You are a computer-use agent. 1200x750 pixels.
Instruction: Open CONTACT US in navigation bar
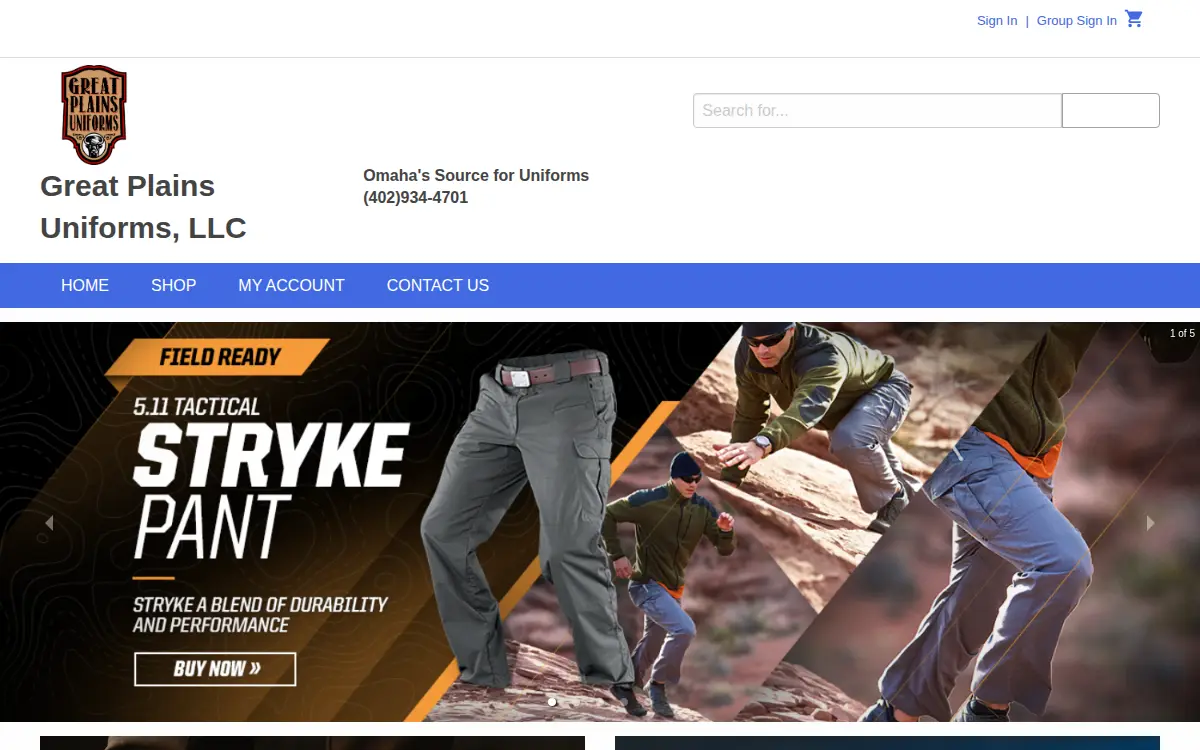click(438, 285)
